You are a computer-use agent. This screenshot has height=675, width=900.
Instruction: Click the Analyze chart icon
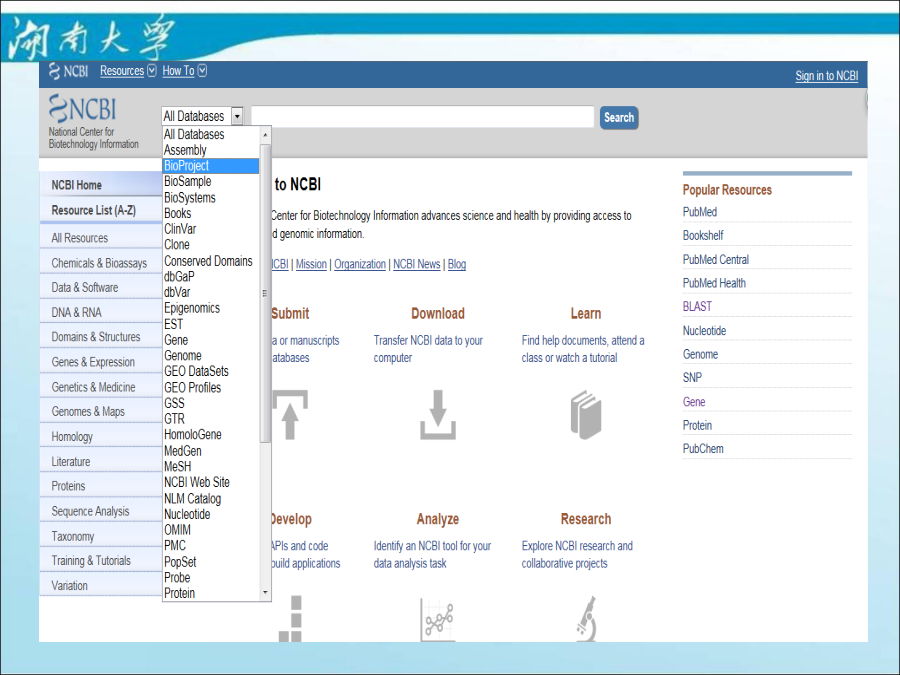[x=437, y=620]
